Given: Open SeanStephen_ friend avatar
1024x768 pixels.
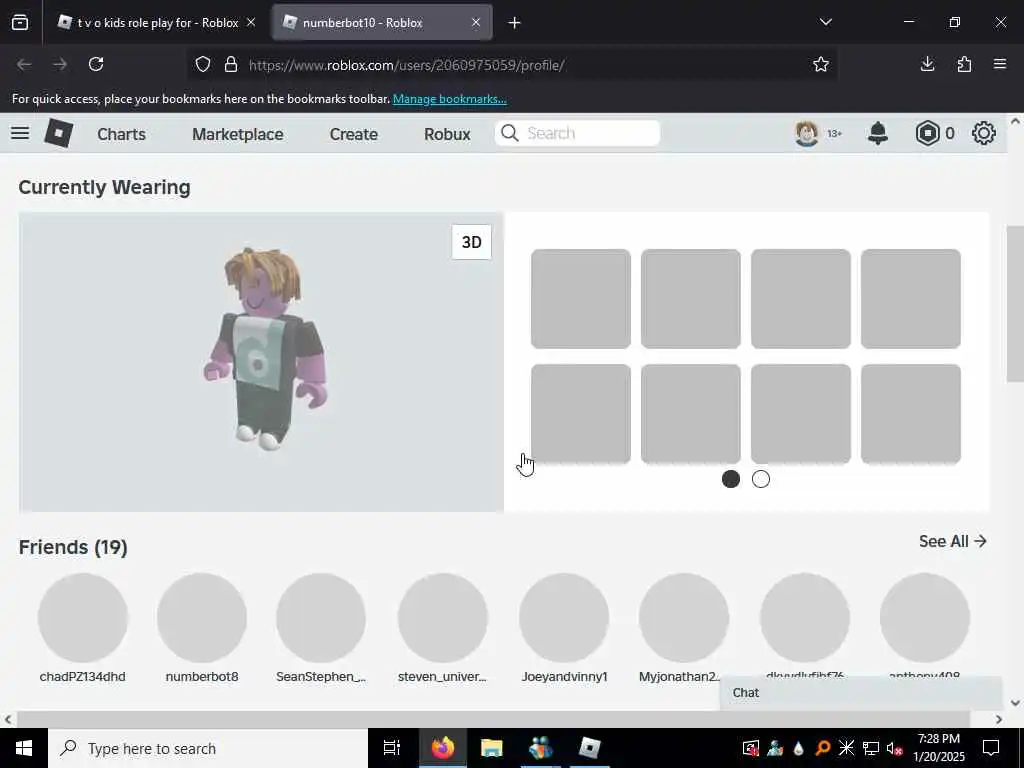Looking at the screenshot, I should point(321,618).
